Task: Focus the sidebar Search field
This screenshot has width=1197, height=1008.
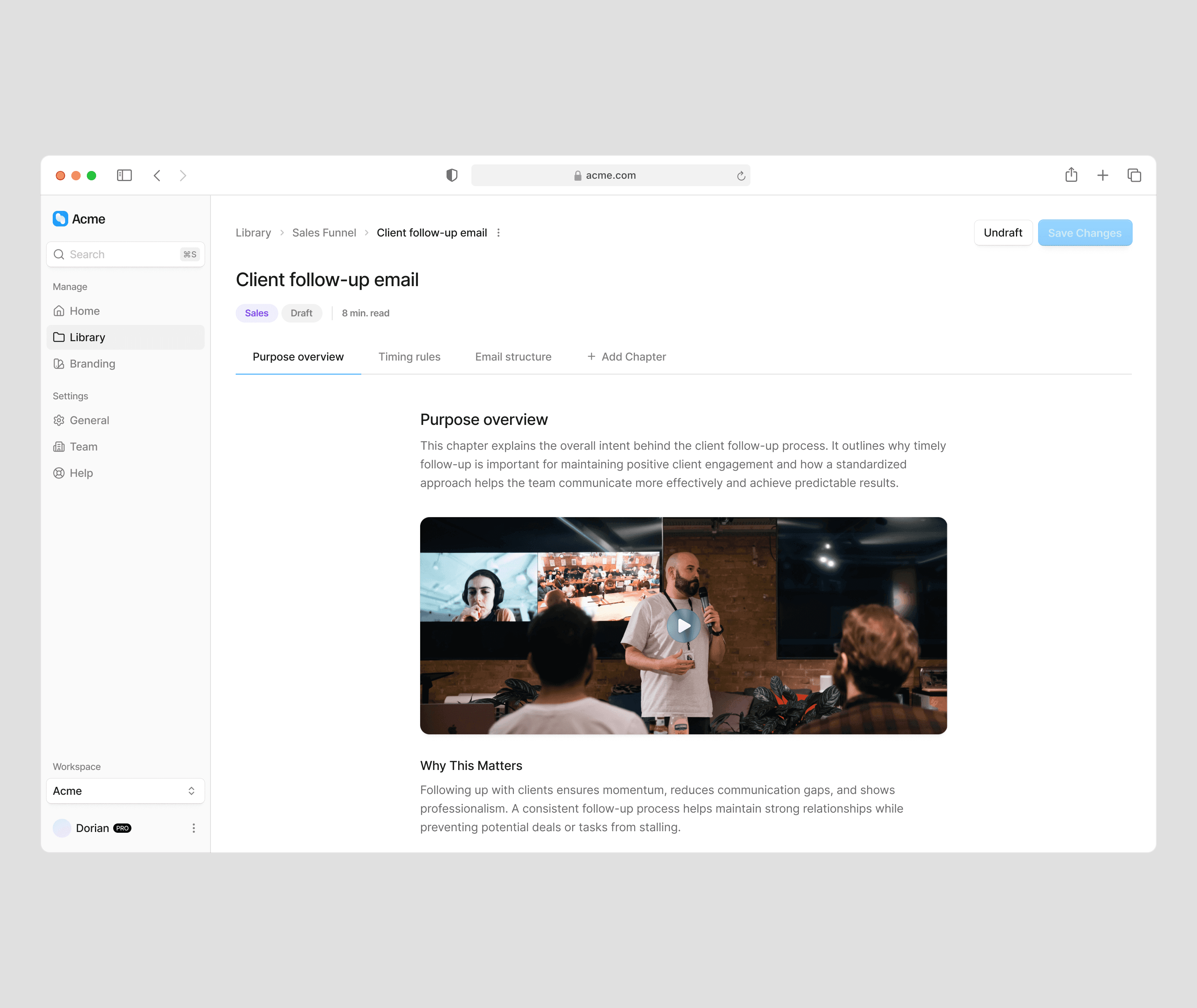Action: (123, 254)
